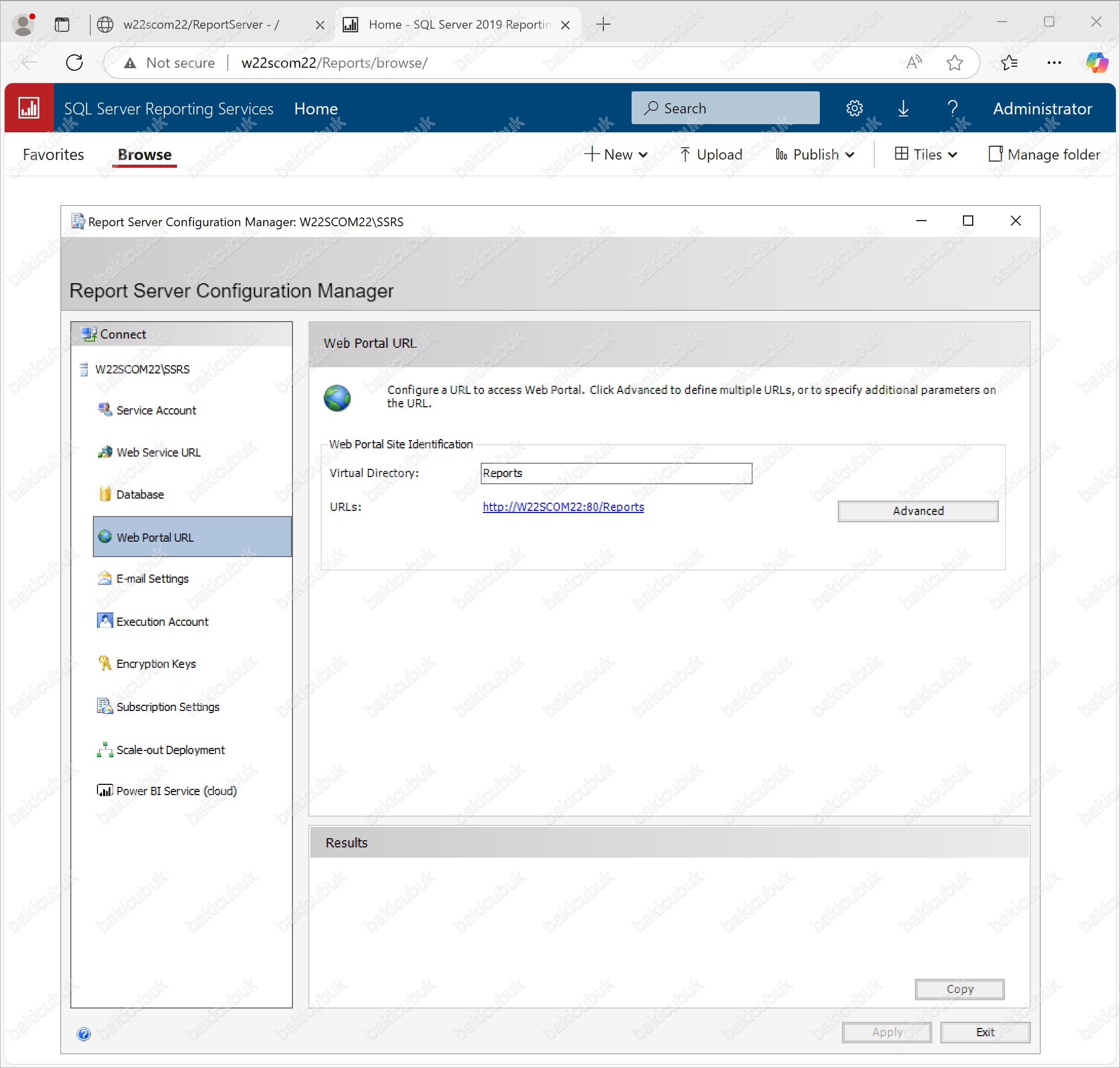The image size is (1120, 1068).
Task: Click the Virtual Directory field containing Reports
Action: coord(616,473)
